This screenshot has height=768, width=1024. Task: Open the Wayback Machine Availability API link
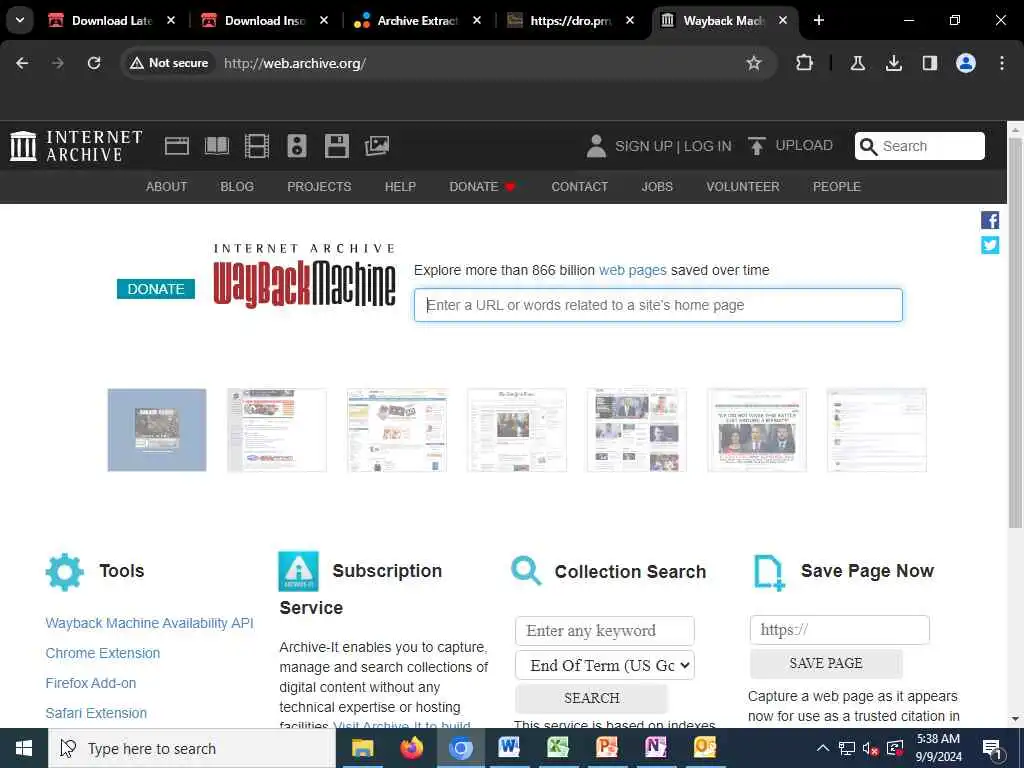point(150,623)
